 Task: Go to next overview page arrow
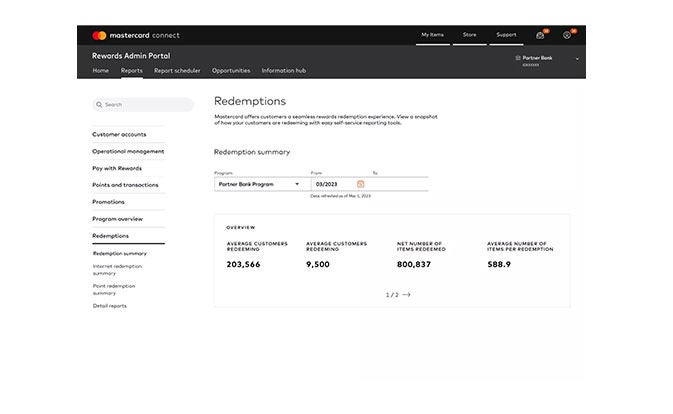point(407,295)
